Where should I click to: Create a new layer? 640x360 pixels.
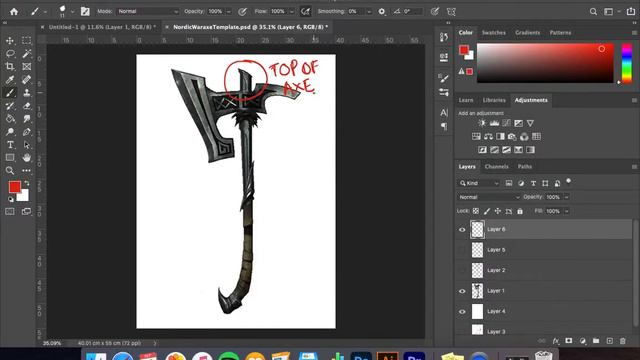(609, 341)
